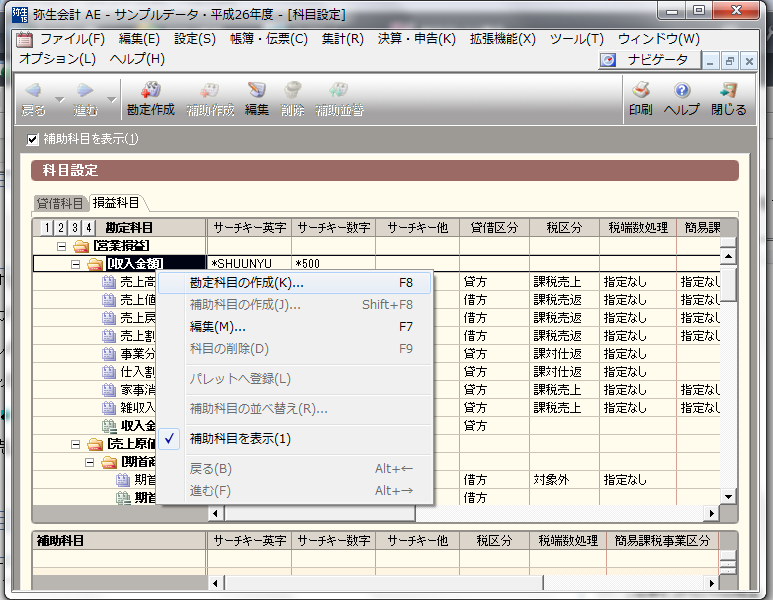Toggle 補助科目を表示 in the context menu
The image size is (773, 600).
coord(240,439)
